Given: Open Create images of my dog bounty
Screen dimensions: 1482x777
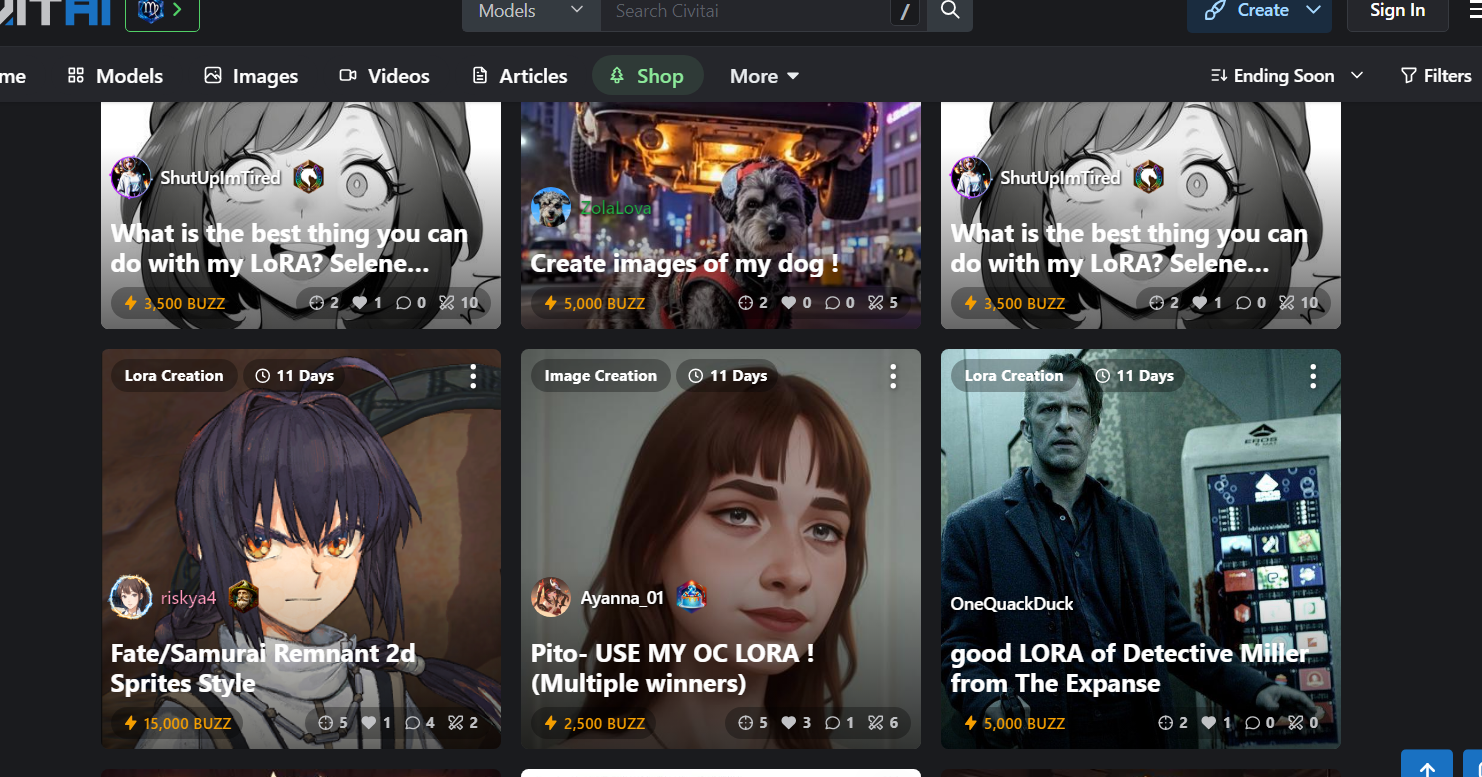Looking at the screenshot, I should [x=684, y=264].
